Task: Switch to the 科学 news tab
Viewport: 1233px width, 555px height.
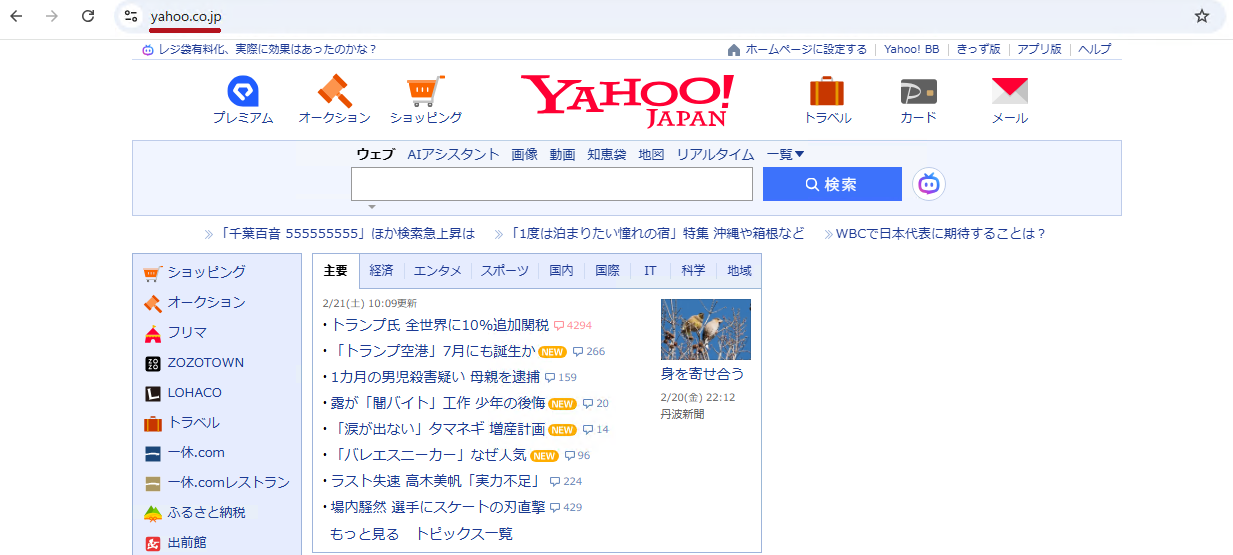Action: coord(693,271)
